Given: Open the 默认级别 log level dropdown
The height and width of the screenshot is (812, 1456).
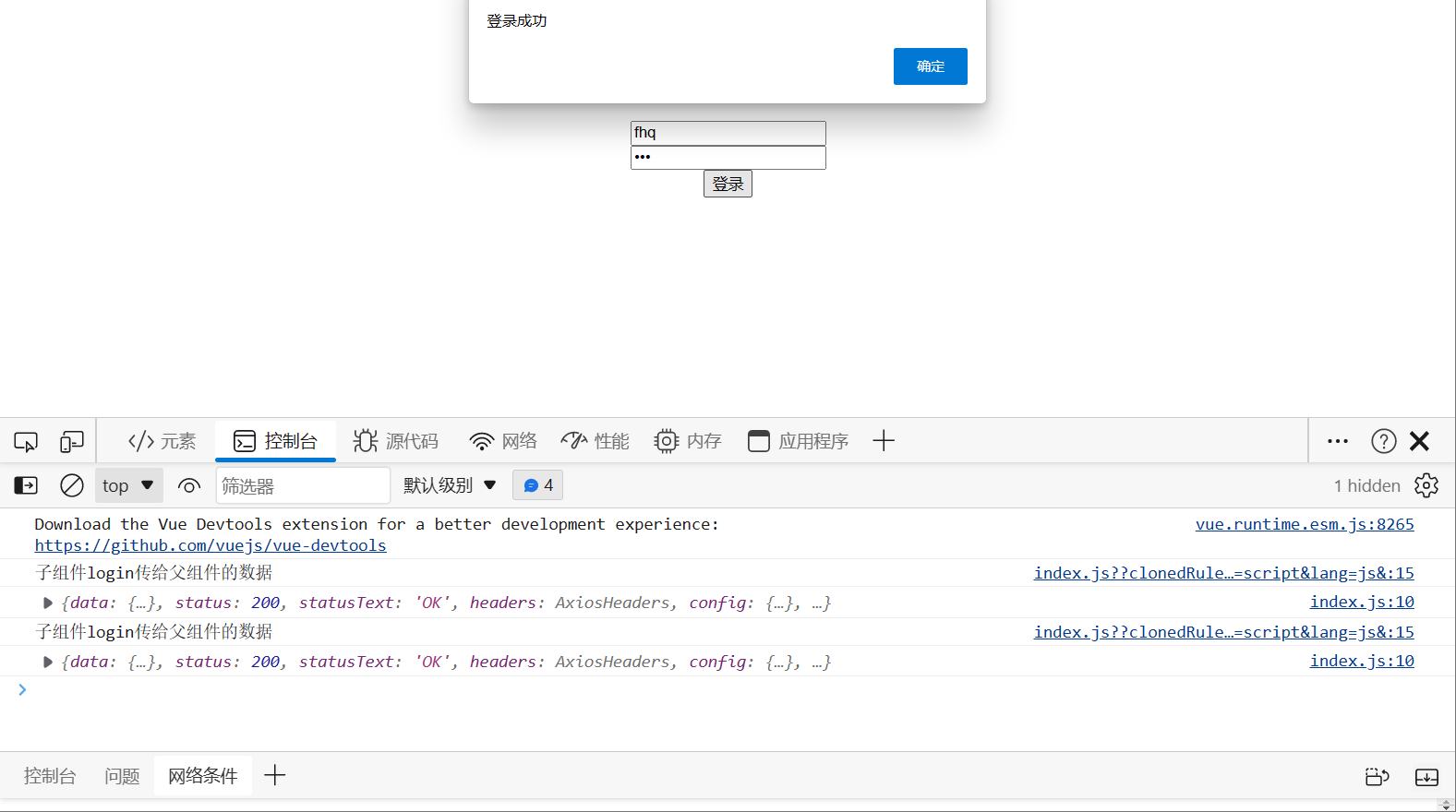Looking at the screenshot, I should 450,485.
